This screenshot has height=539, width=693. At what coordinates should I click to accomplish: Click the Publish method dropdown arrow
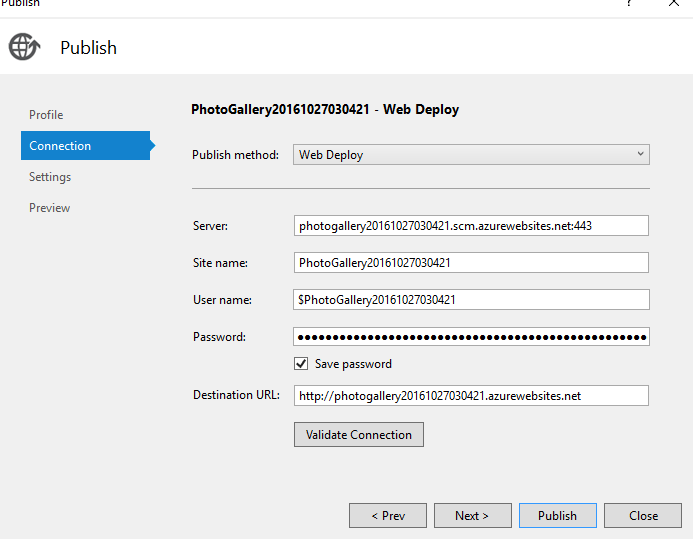pos(640,154)
